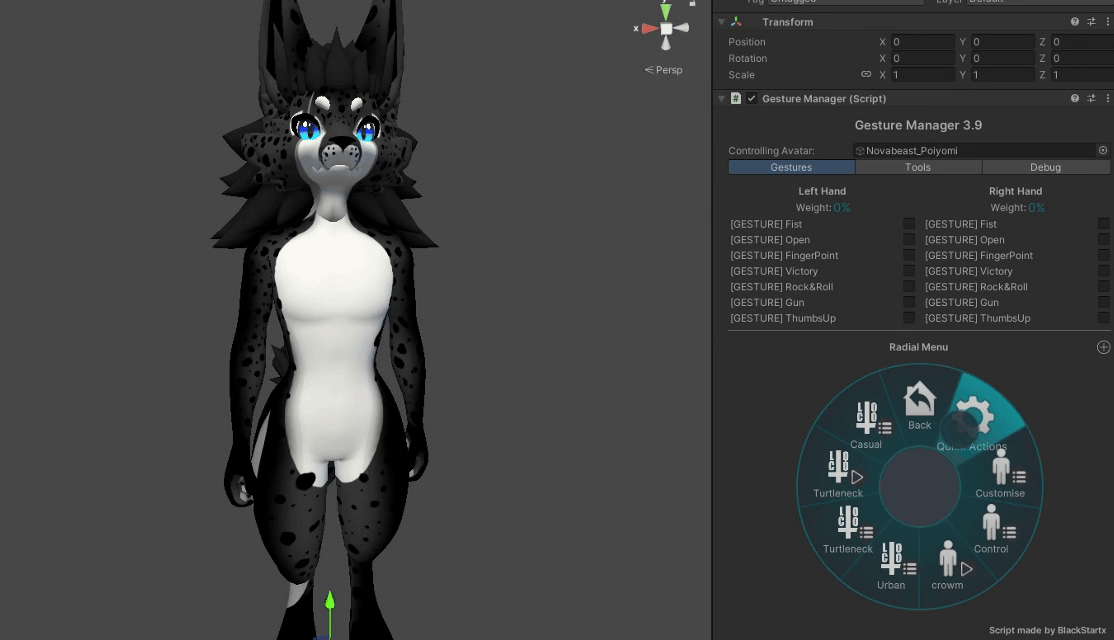Open the Gesture Manager presets icon

pyautogui.click(x=1091, y=99)
